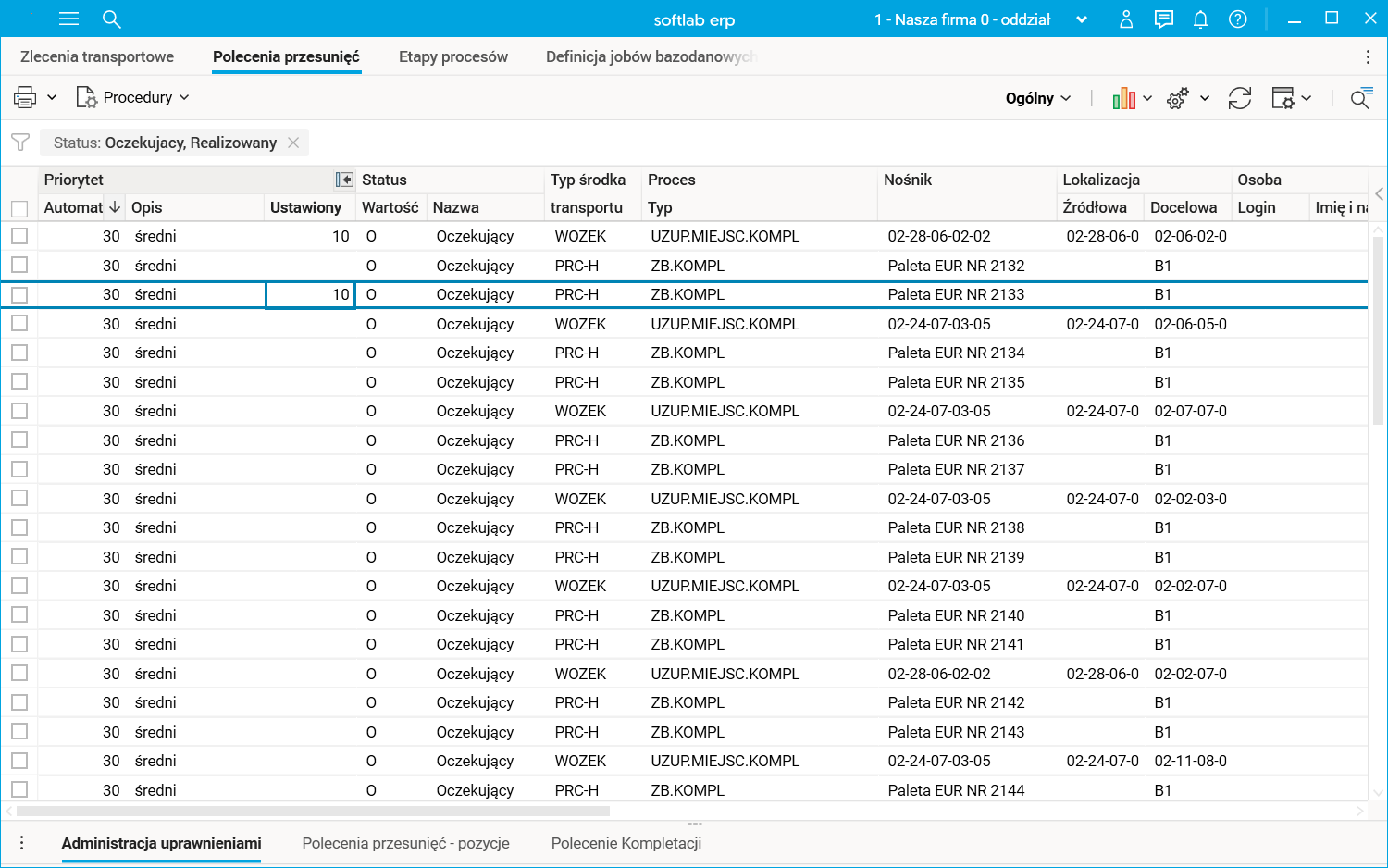
Task: Toggle the select-all checkbox in header
Action: pyautogui.click(x=19, y=208)
